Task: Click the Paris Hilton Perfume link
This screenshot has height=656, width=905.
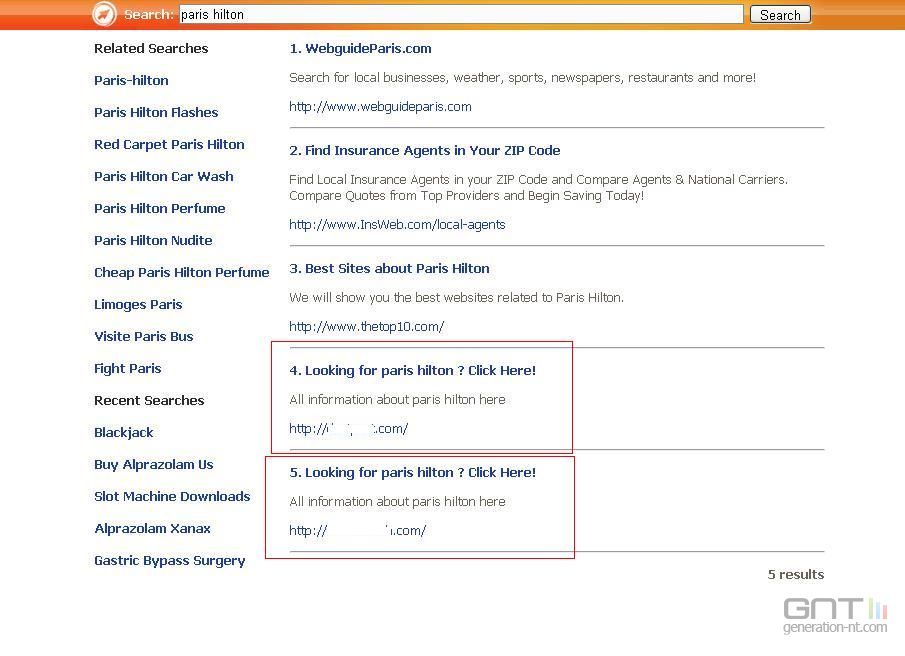Action: (x=159, y=208)
